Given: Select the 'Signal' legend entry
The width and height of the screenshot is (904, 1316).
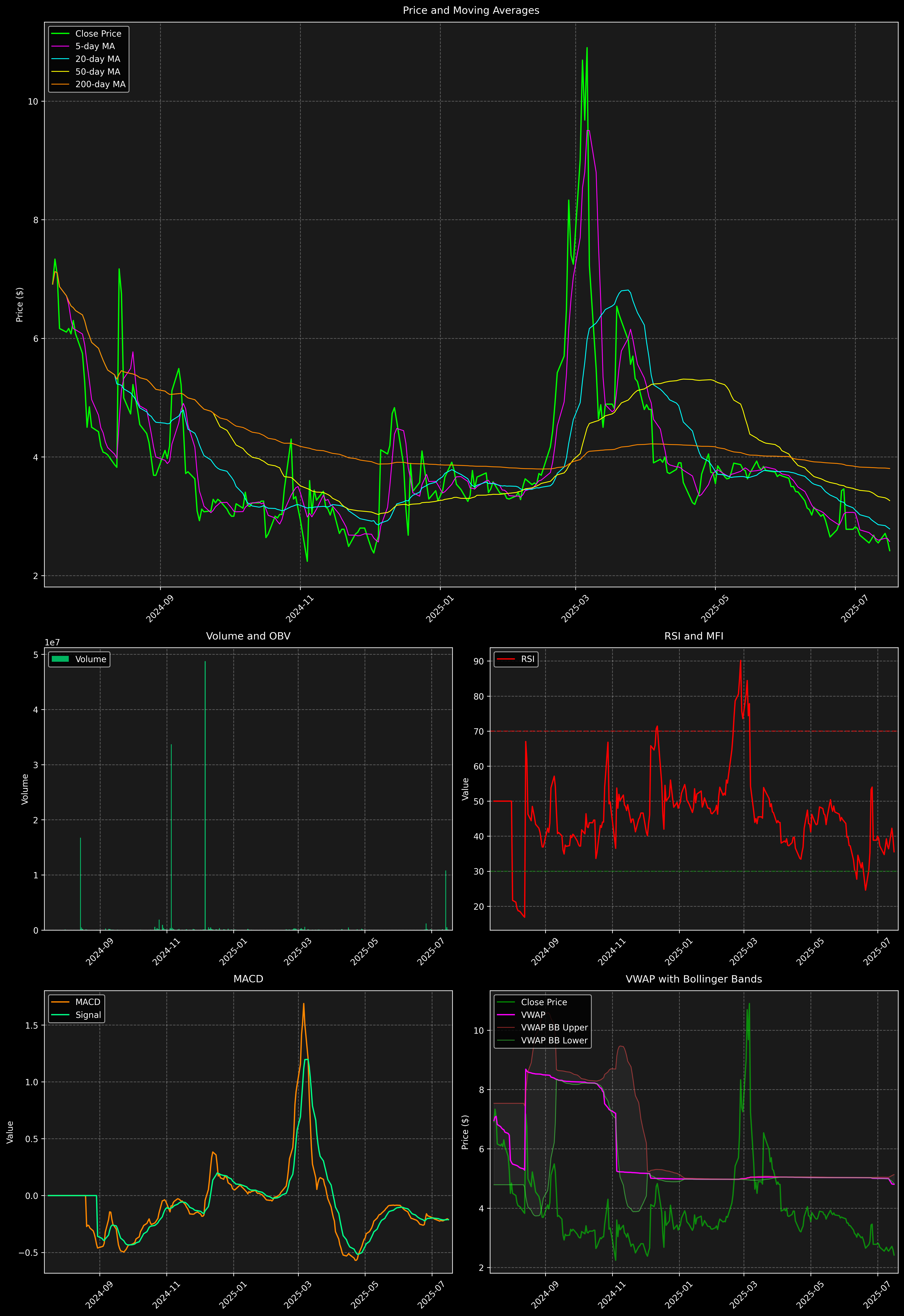Looking at the screenshot, I should tap(76, 1015).
